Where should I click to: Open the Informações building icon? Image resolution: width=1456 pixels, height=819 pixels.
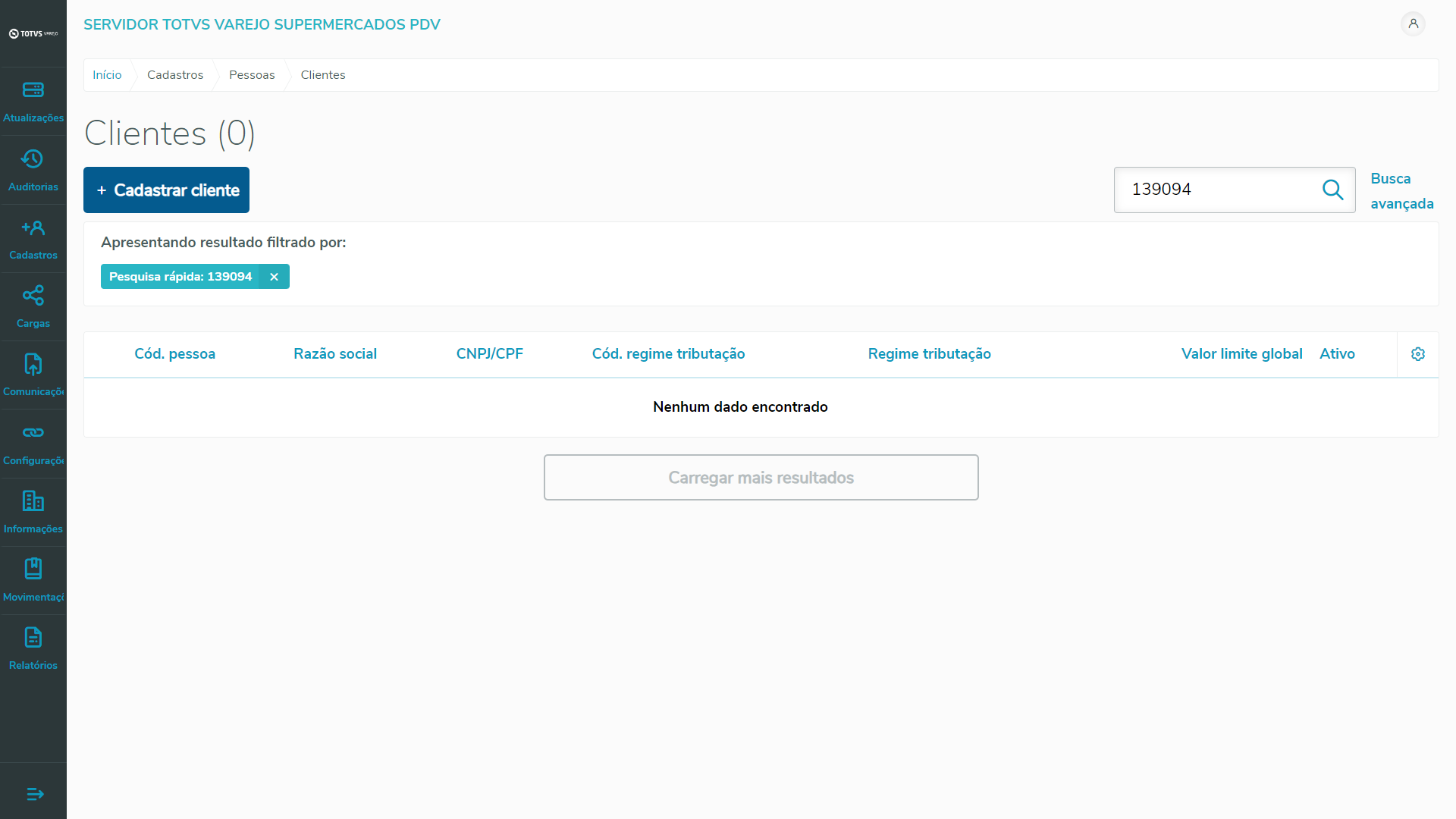tap(33, 501)
